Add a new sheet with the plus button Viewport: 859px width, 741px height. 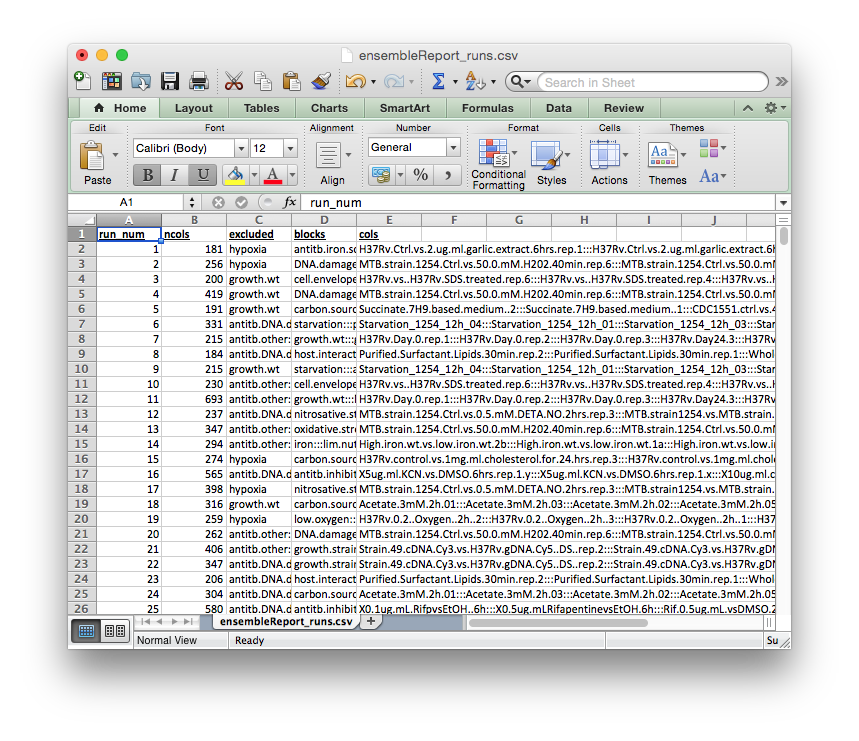pos(370,620)
